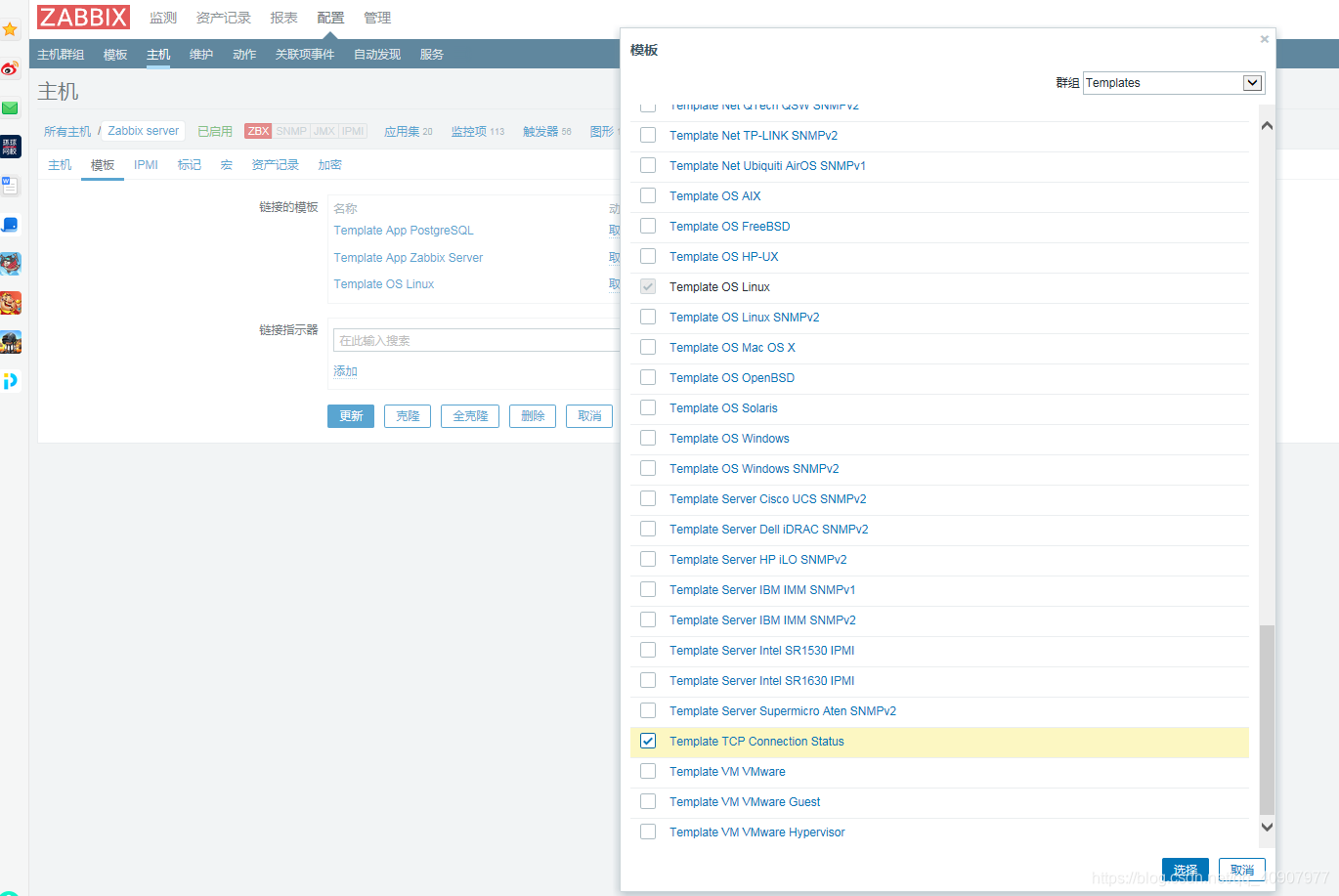Click the 添加 link
The image size is (1339, 896).
coord(346,371)
